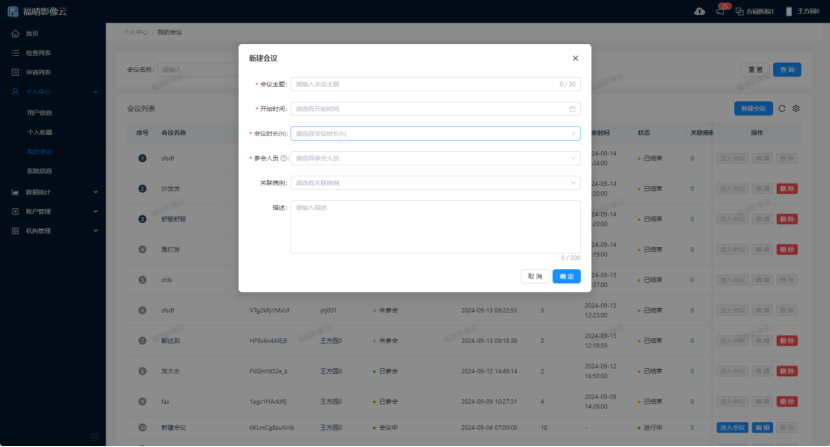Select 个人收藏 in the sidebar submenu

40,132
